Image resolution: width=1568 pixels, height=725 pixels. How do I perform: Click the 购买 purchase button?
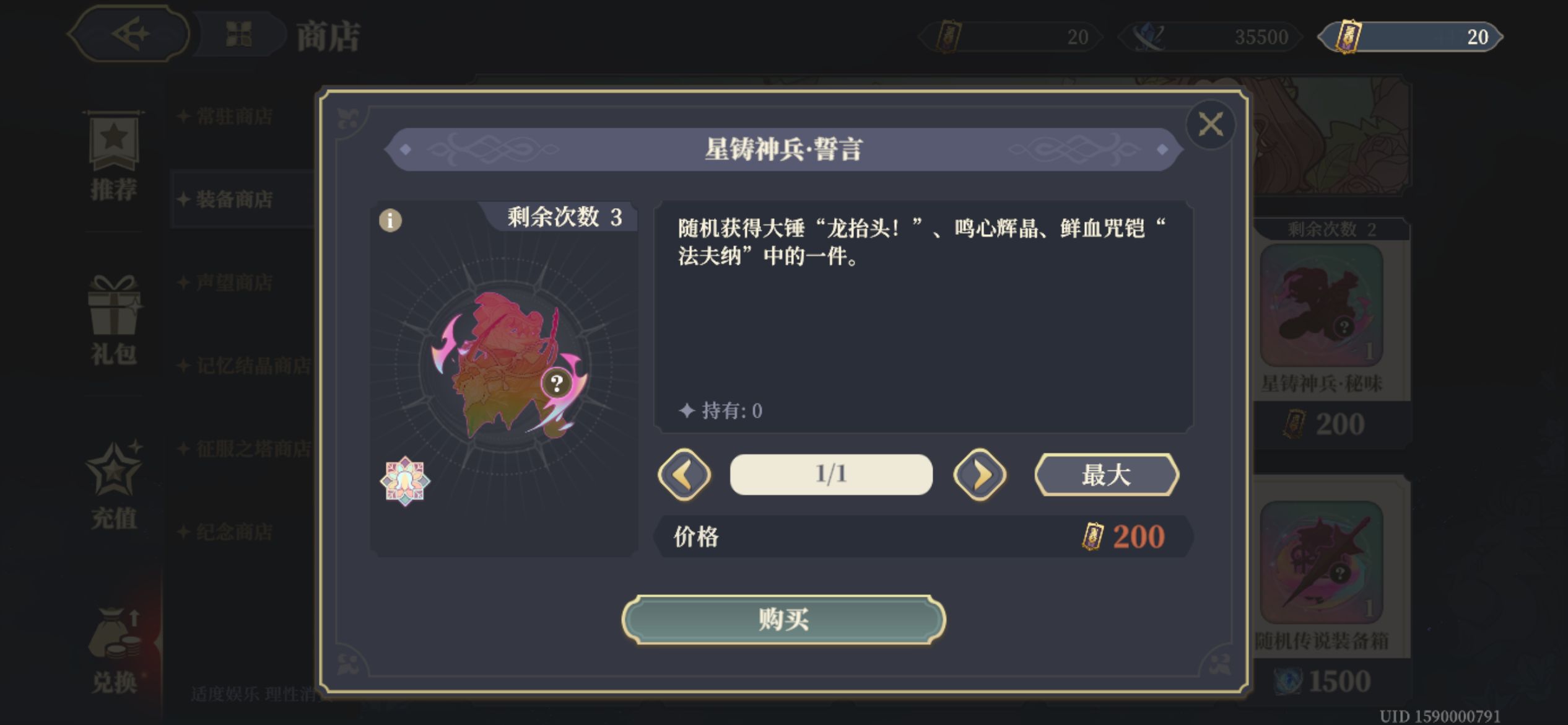[783, 619]
